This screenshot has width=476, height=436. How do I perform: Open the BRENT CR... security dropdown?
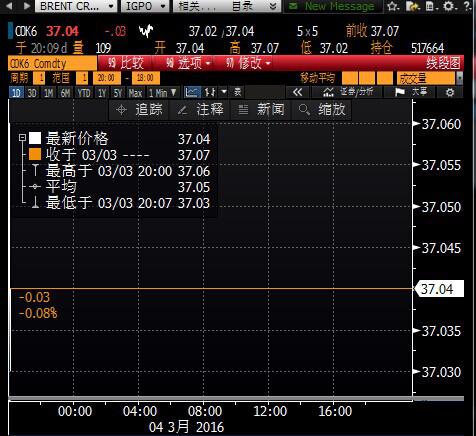click(76, 6)
